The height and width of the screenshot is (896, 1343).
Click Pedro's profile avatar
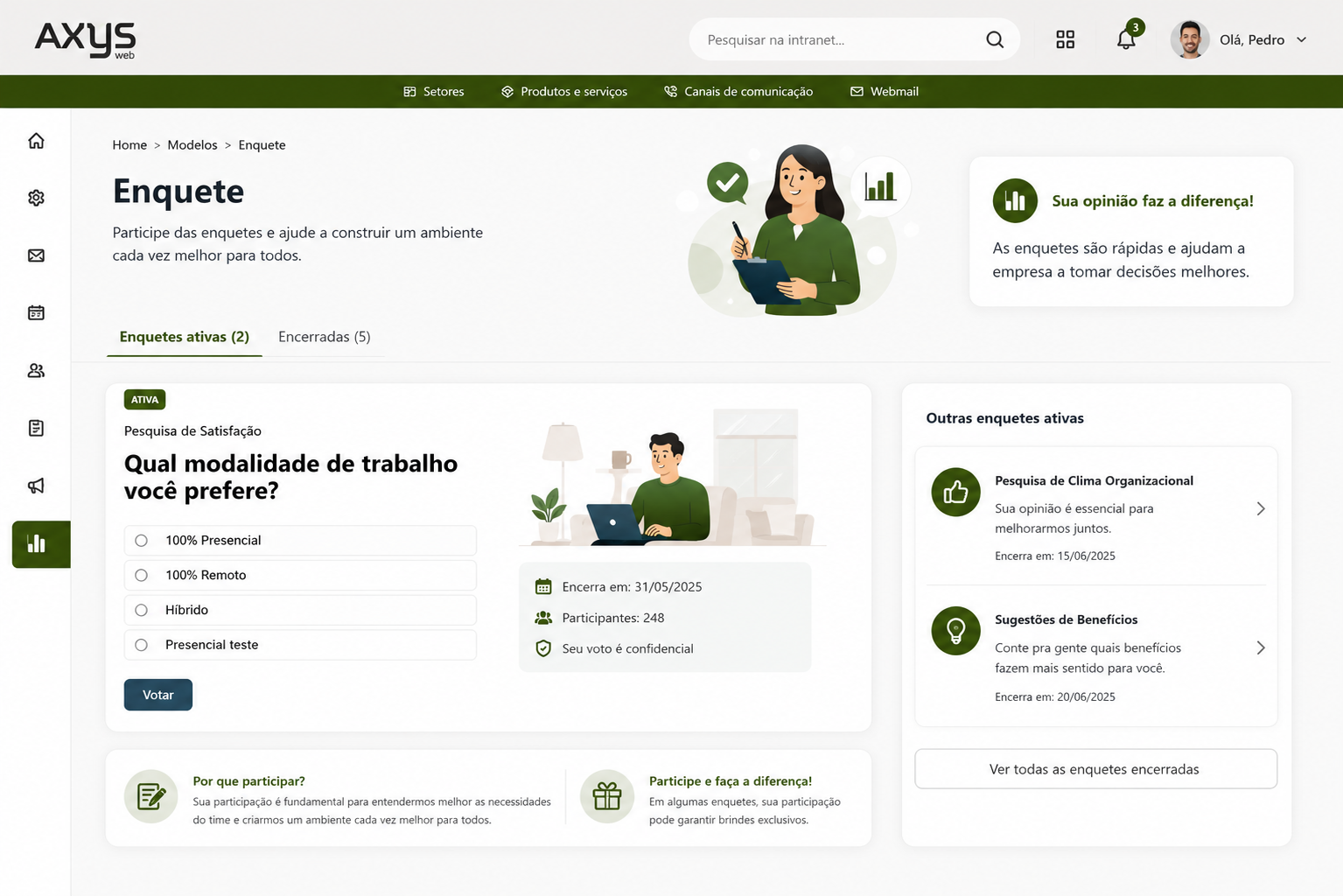coord(1190,39)
